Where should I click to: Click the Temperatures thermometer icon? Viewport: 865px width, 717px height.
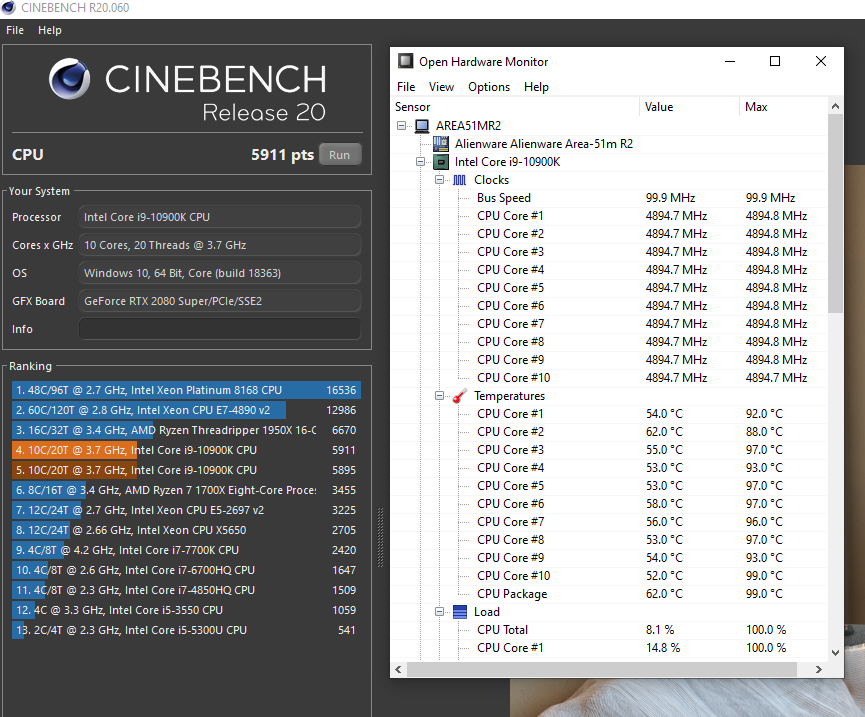tap(460, 396)
